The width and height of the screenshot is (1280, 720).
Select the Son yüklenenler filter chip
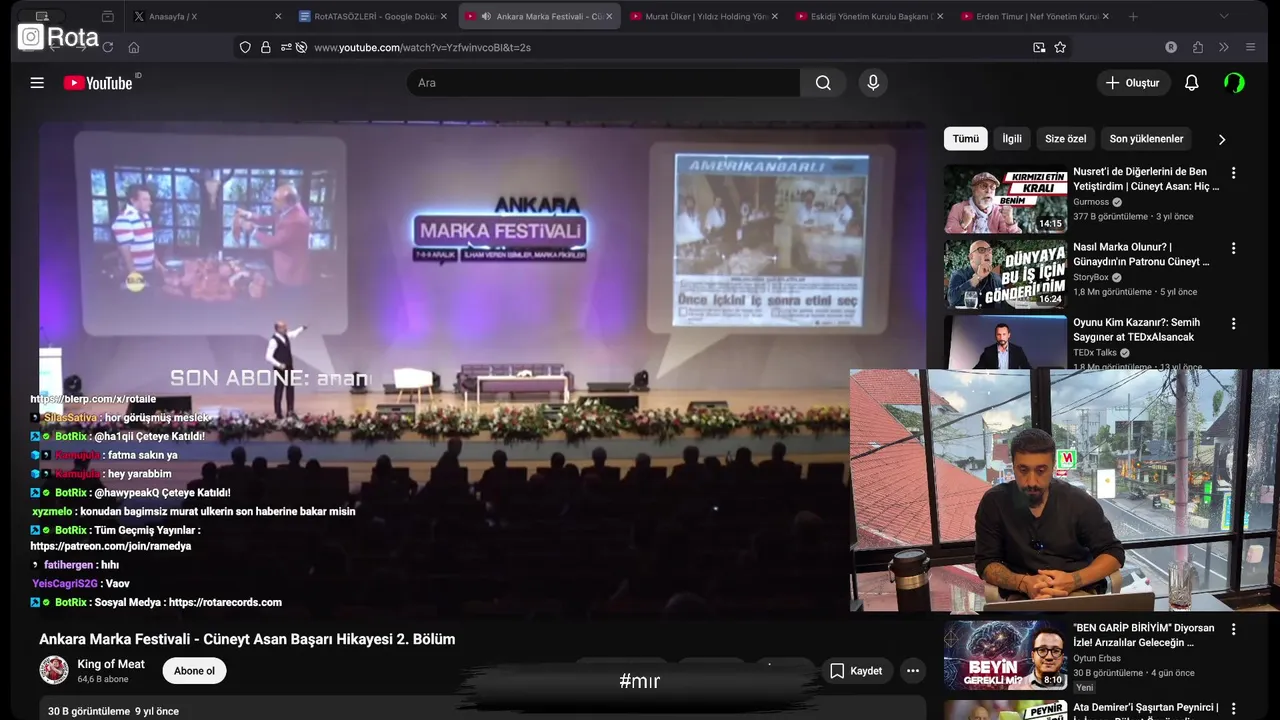tap(1146, 139)
